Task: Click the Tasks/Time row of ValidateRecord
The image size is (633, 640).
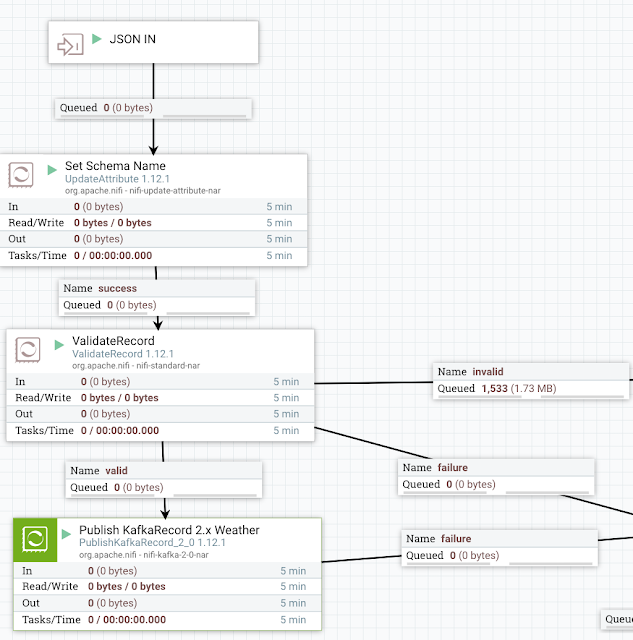Action: (160, 431)
